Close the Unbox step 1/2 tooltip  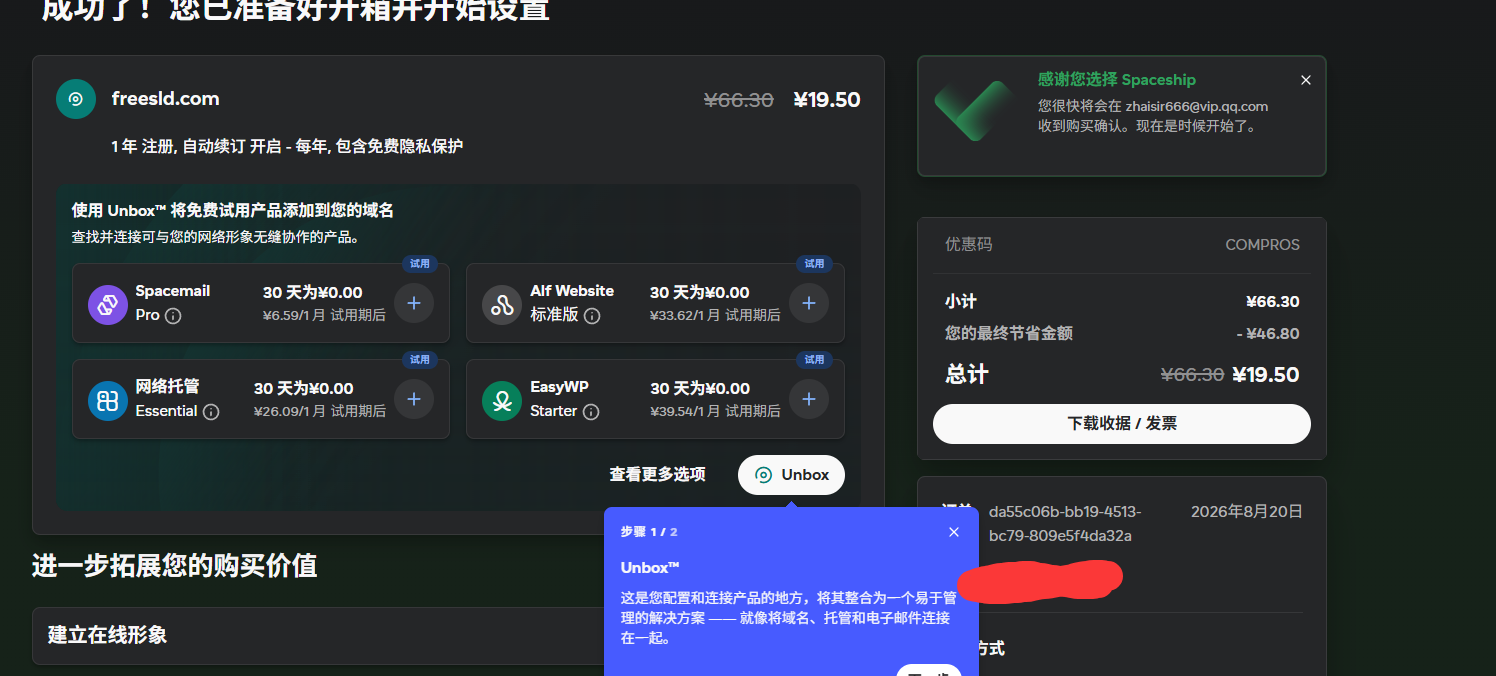click(954, 532)
